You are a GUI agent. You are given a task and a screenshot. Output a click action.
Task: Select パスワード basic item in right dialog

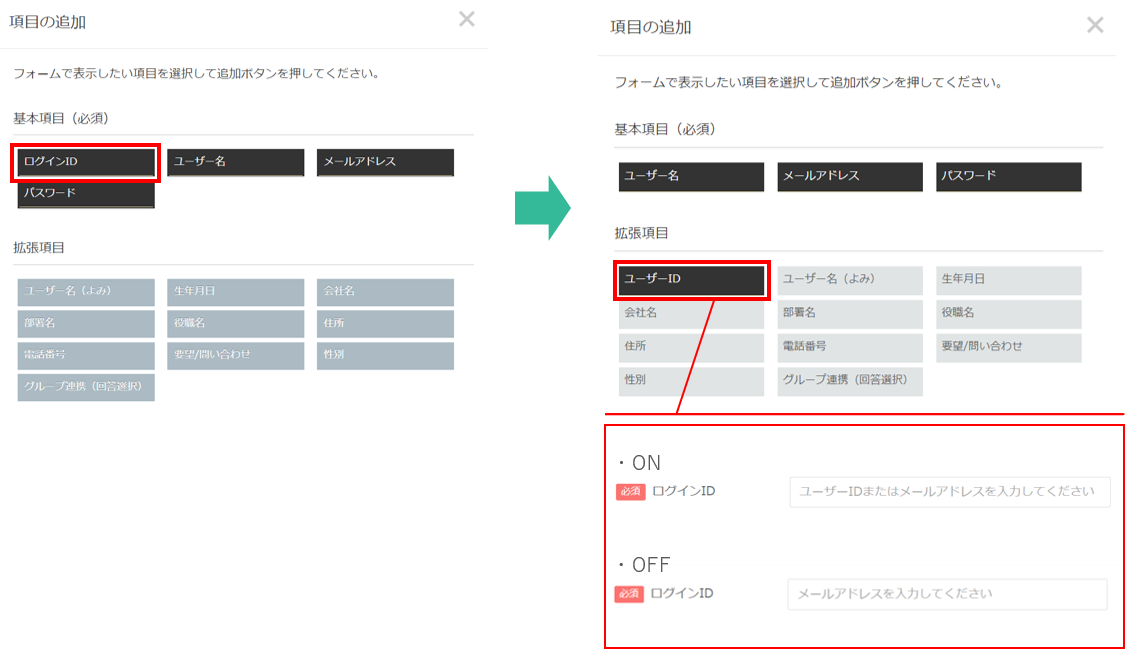(1009, 177)
